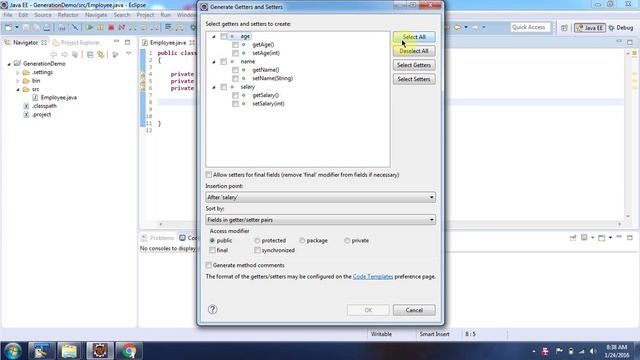Click the Select All button

pos(414,37)
